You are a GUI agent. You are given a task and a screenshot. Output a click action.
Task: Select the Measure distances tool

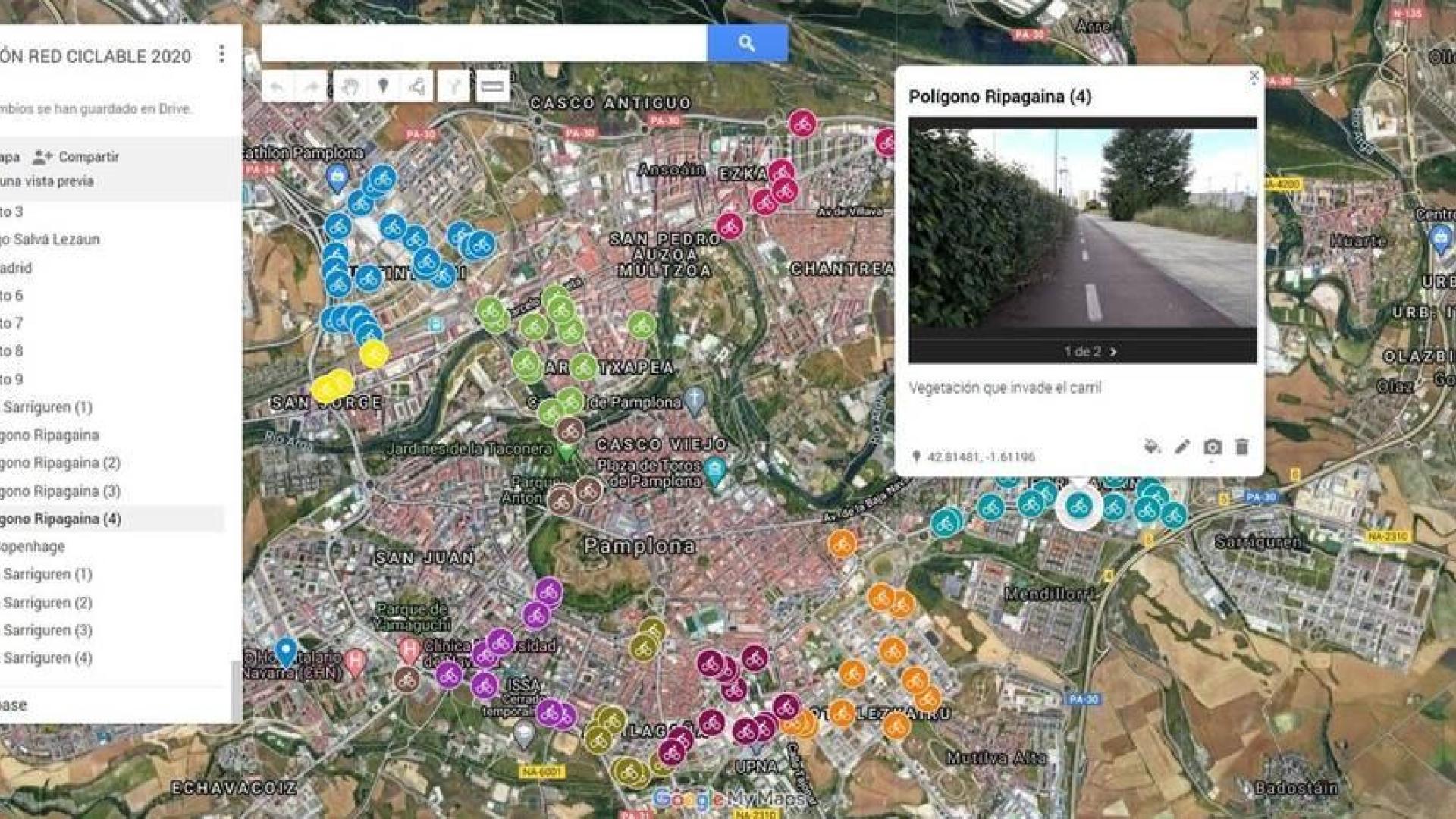491,86
